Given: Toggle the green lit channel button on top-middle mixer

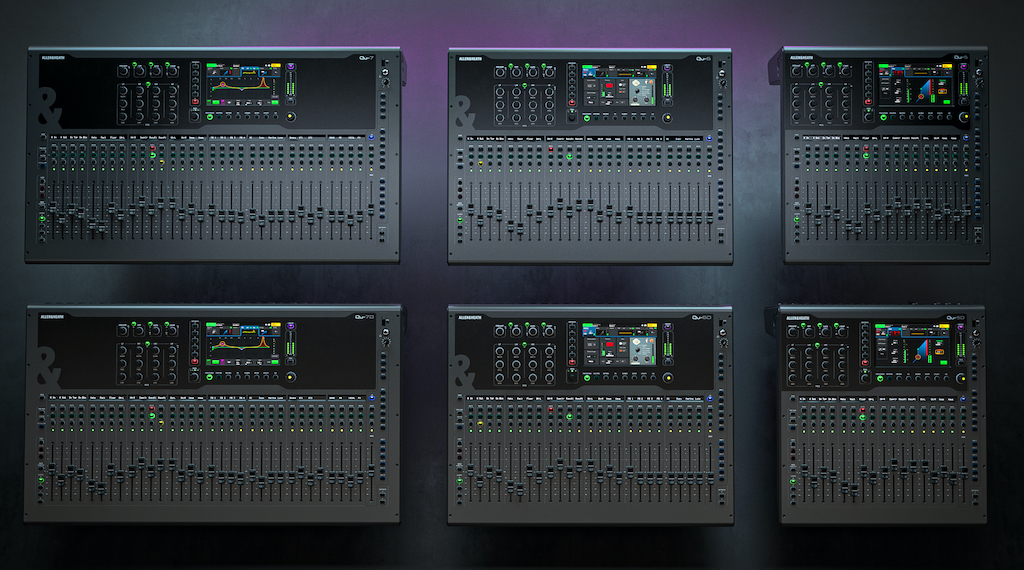Looking at the screenshot, I should 570,158.
